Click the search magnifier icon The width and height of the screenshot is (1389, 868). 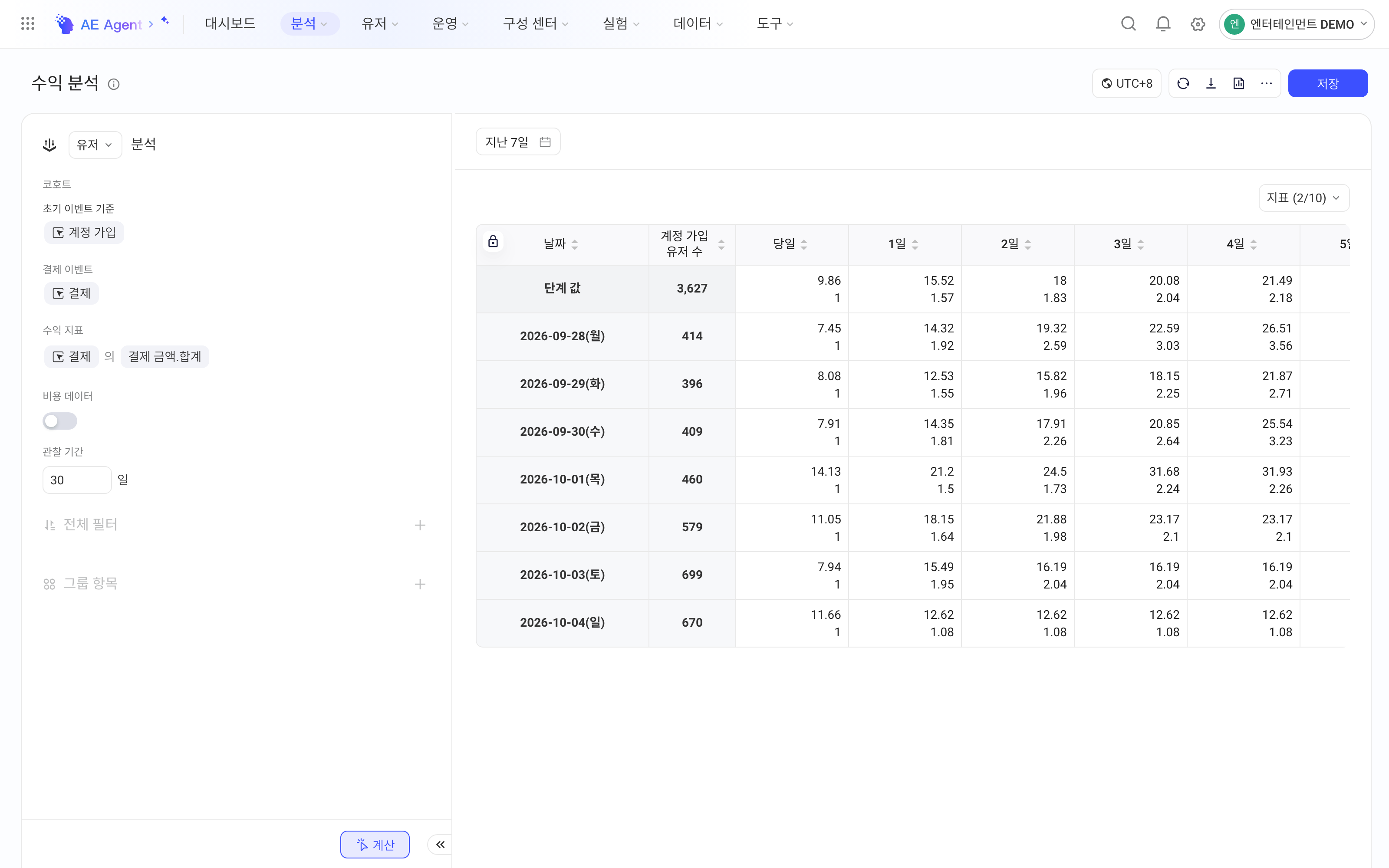1129,23
